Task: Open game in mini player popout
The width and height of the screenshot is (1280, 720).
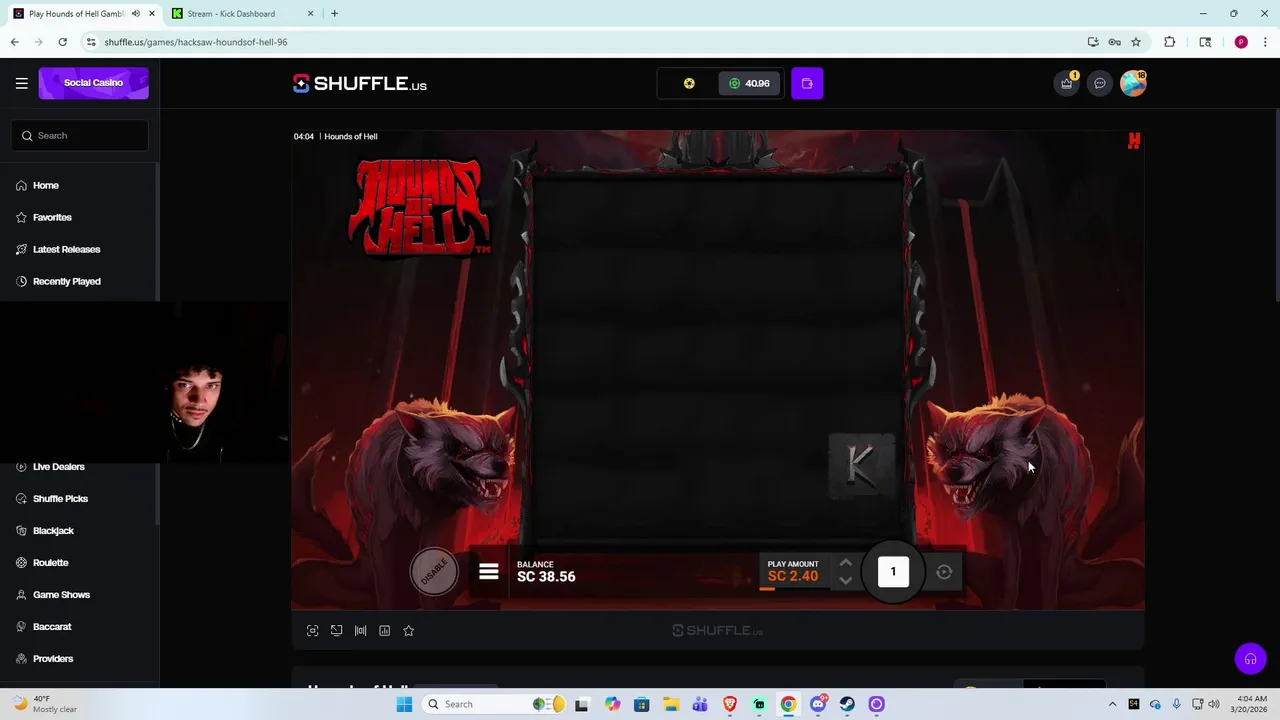Action: (336, 631)
